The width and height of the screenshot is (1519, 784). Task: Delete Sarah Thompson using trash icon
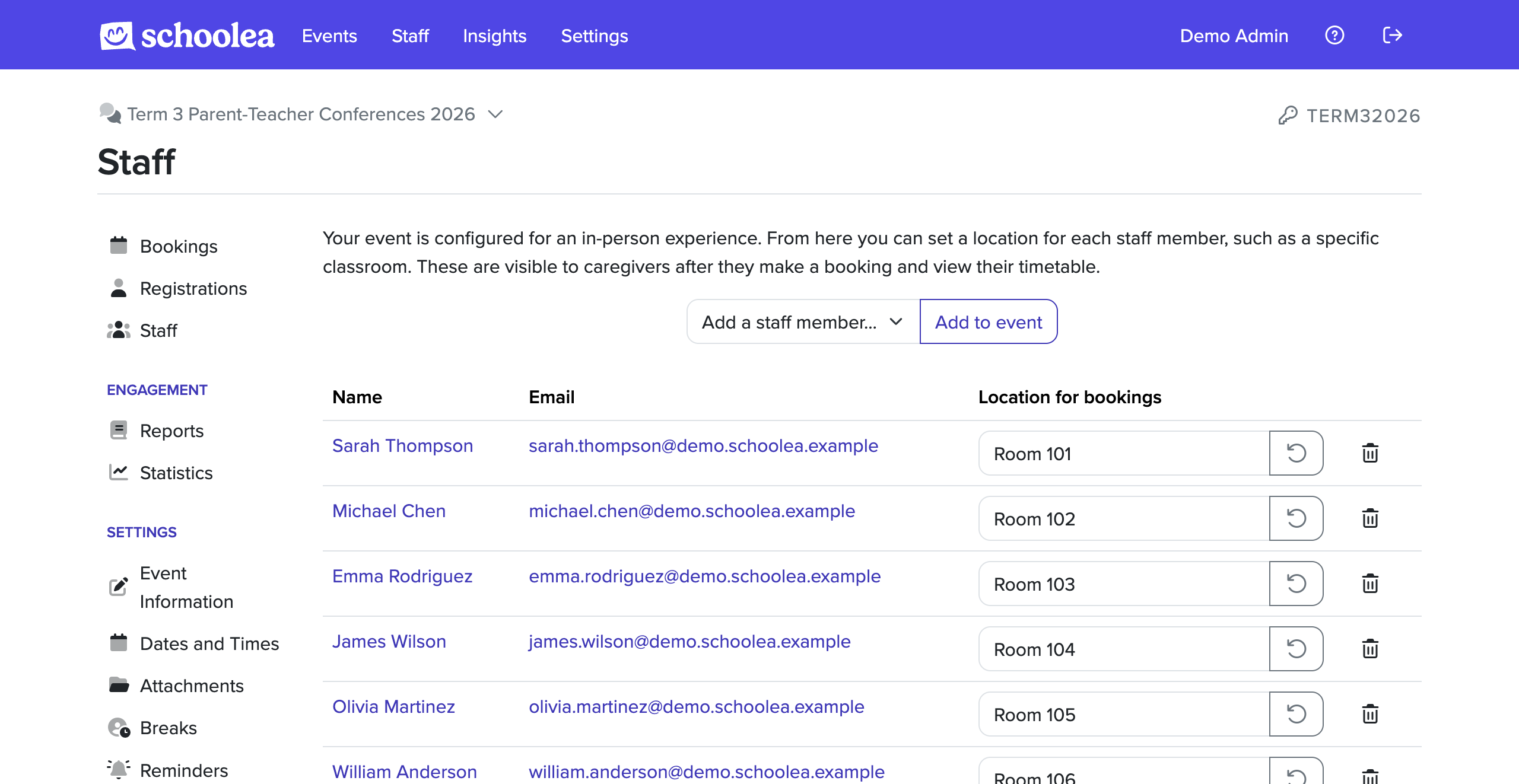(x=1369, y=453)
